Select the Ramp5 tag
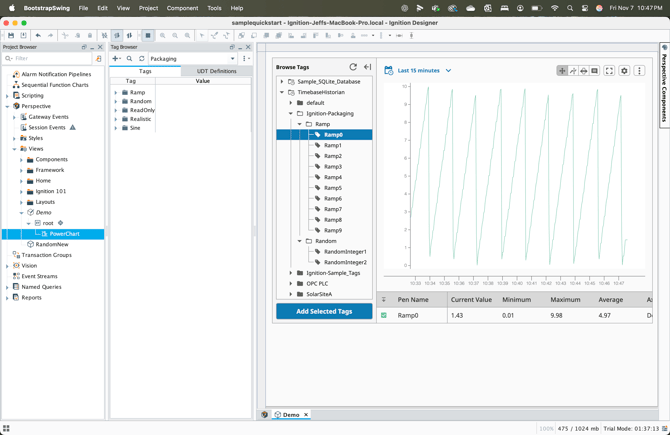The width and height of the screenshot is (670, 435). point(333,188)
